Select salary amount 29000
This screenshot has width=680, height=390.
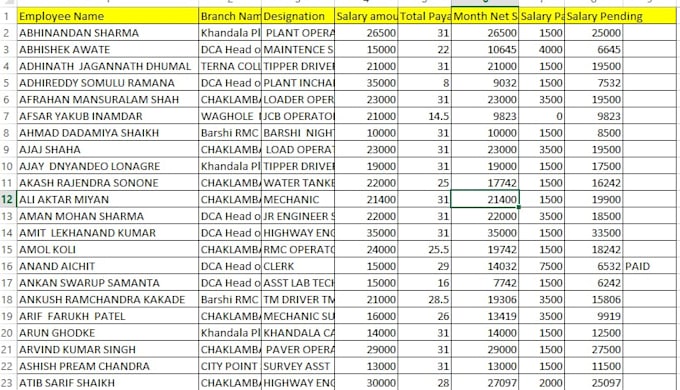coord(366,349)
